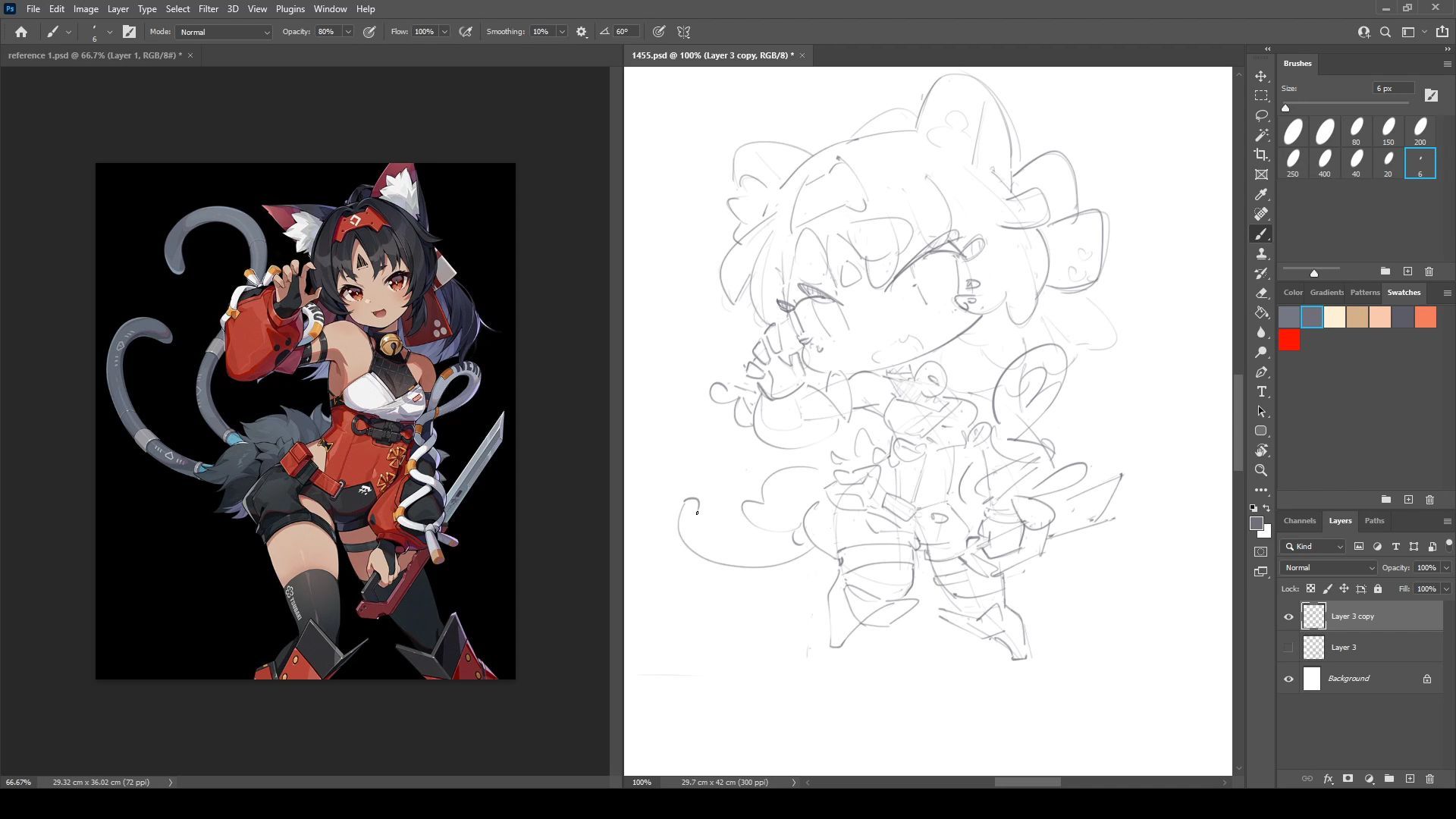
Task: Select the 250 size brush preset
Action: (x=1292, y=163)
